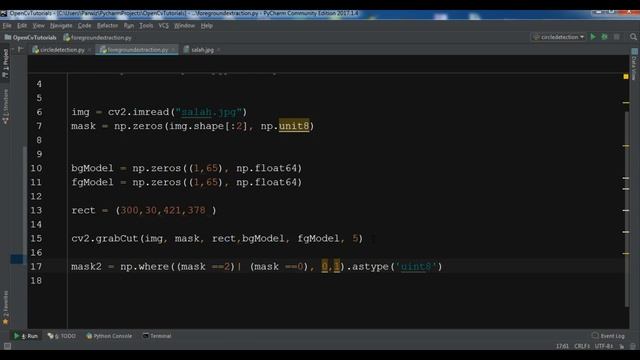The image size is (640, 360).
Task: Click line number 17 in gutter
Action: [x=36, y=267]
